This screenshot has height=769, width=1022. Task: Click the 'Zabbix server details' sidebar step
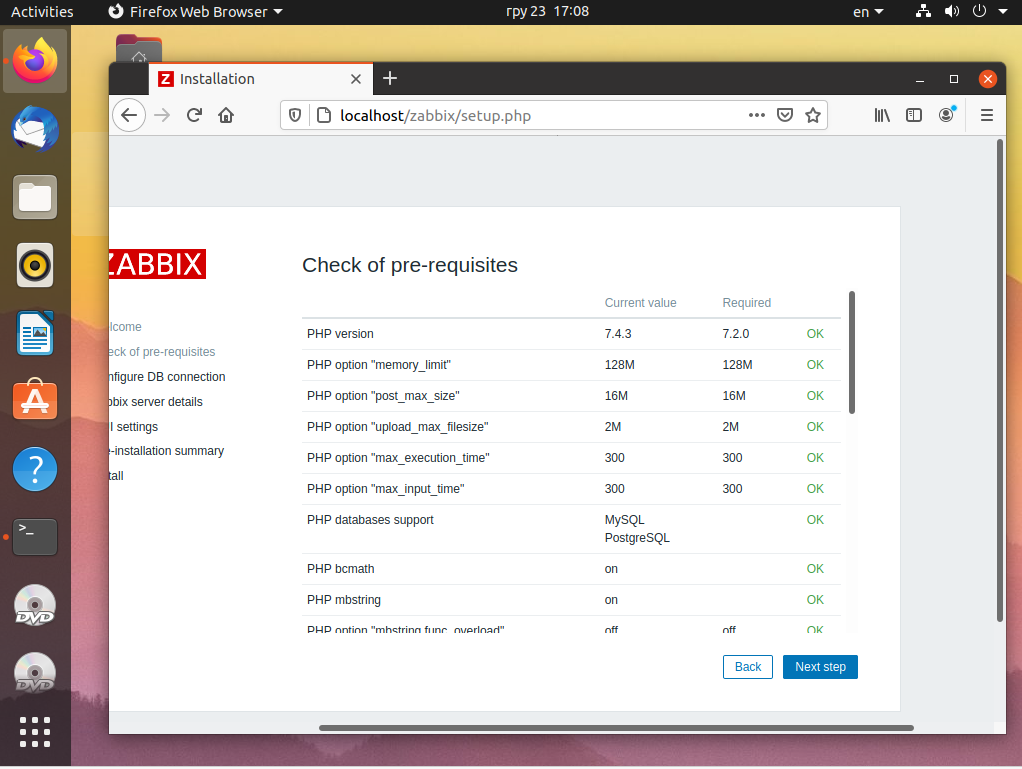coord(156,401)
